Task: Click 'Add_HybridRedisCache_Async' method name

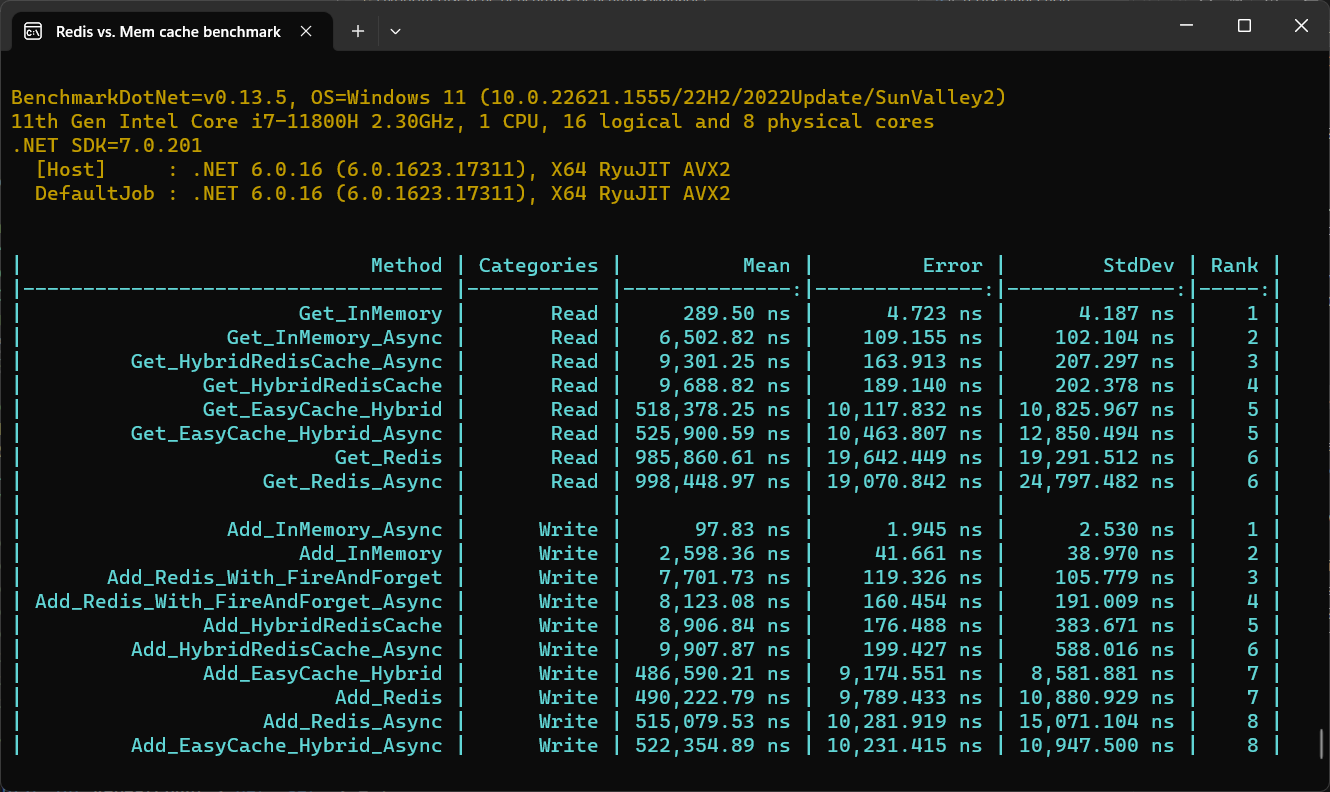Action: point(286,649)
